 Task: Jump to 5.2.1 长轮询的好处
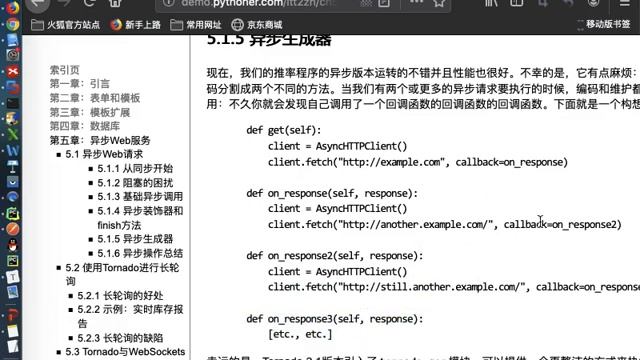click(x=120, y=296)
